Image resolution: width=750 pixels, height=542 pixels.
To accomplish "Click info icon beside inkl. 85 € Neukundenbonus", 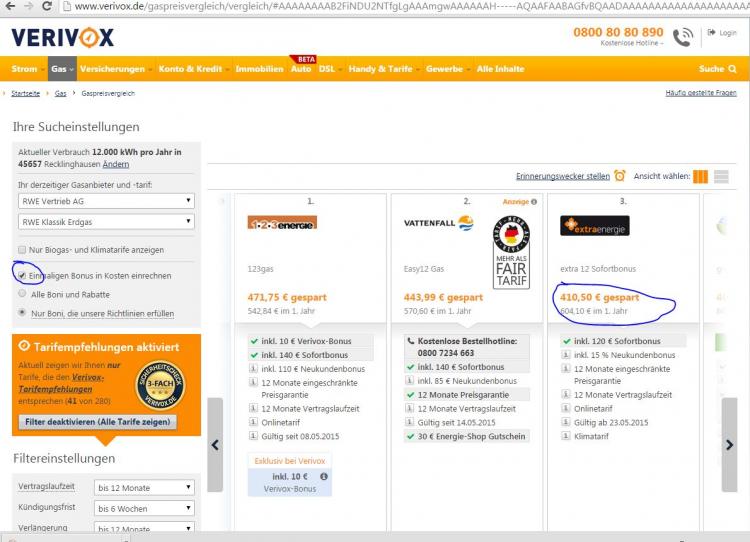I will pos(409,380).
